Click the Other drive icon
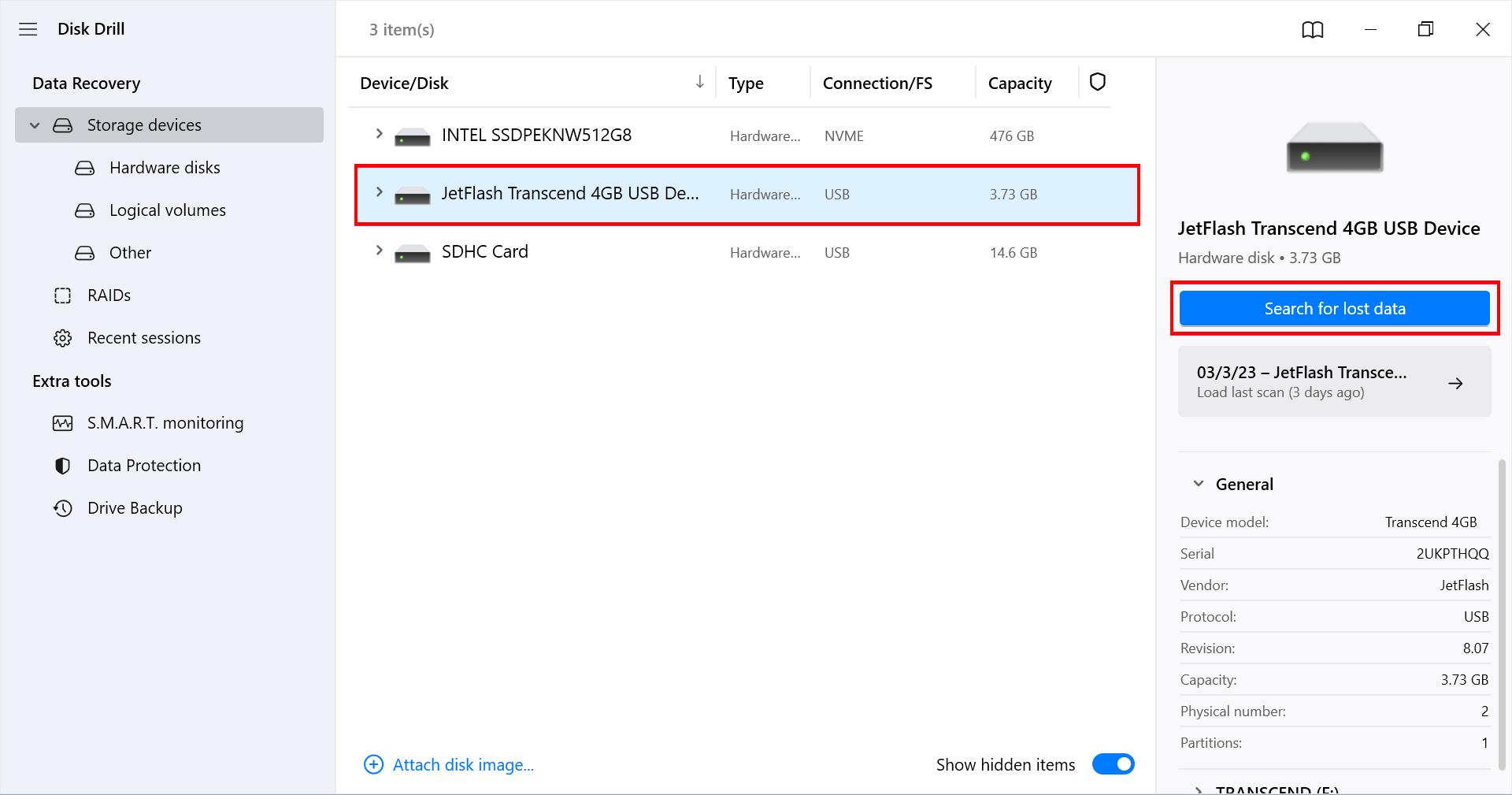1512x795 pixels. pos(85,253)
